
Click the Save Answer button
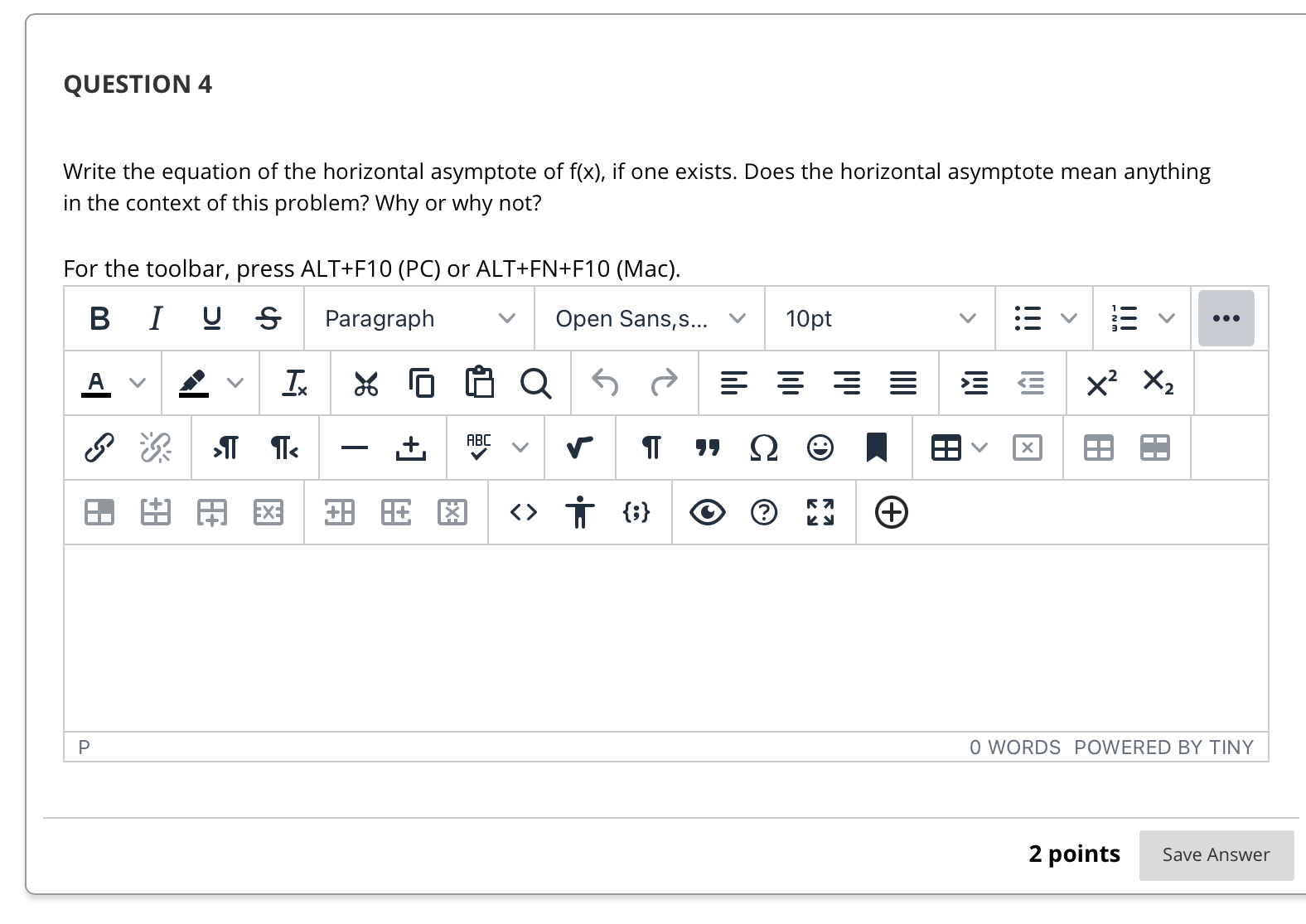(x=1216, y=854)
